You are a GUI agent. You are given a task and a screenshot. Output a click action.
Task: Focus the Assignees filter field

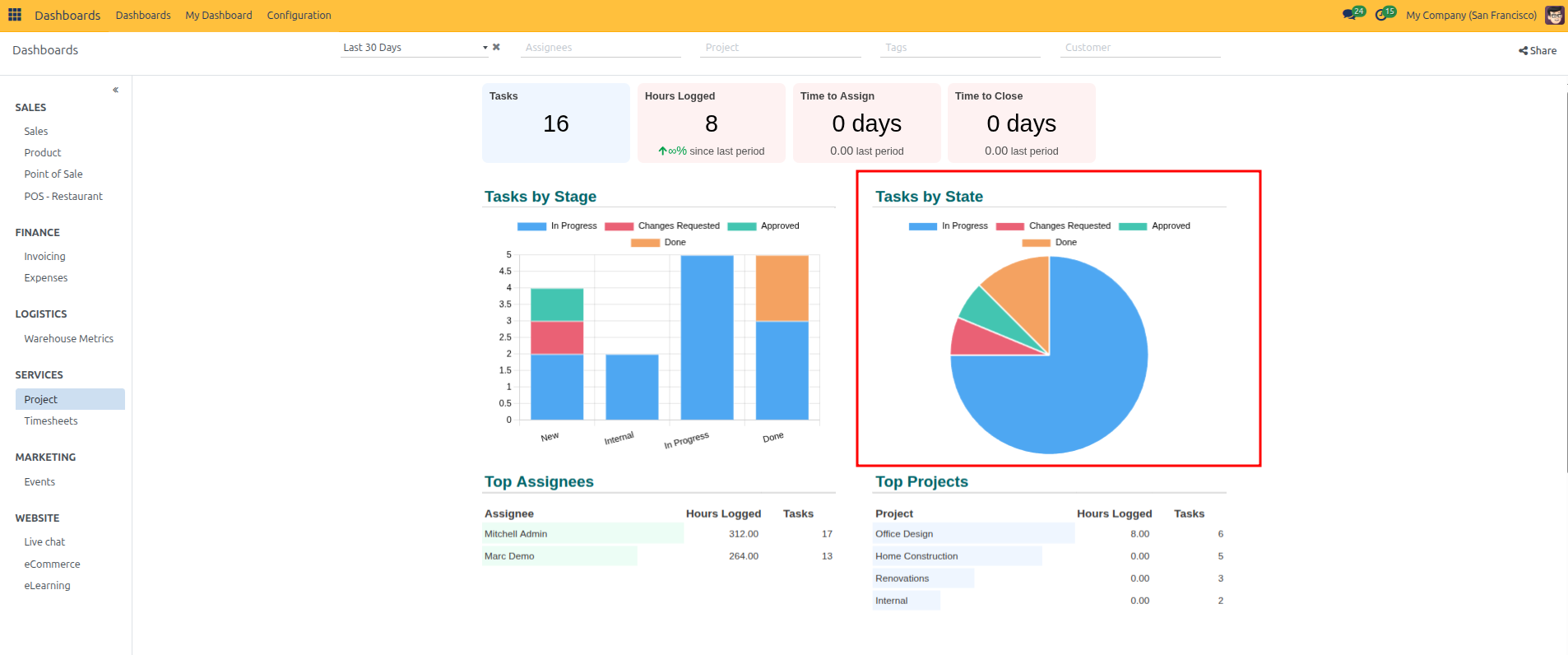pos(601,48)
